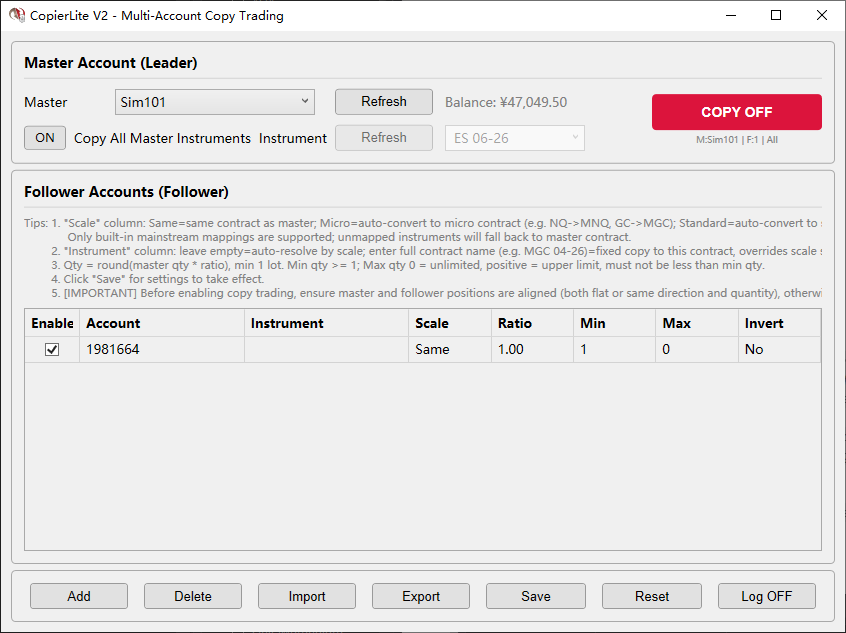Click the CopierLite app icon in title bar
The width and height of the screenshot is (846, 633).
16,16
